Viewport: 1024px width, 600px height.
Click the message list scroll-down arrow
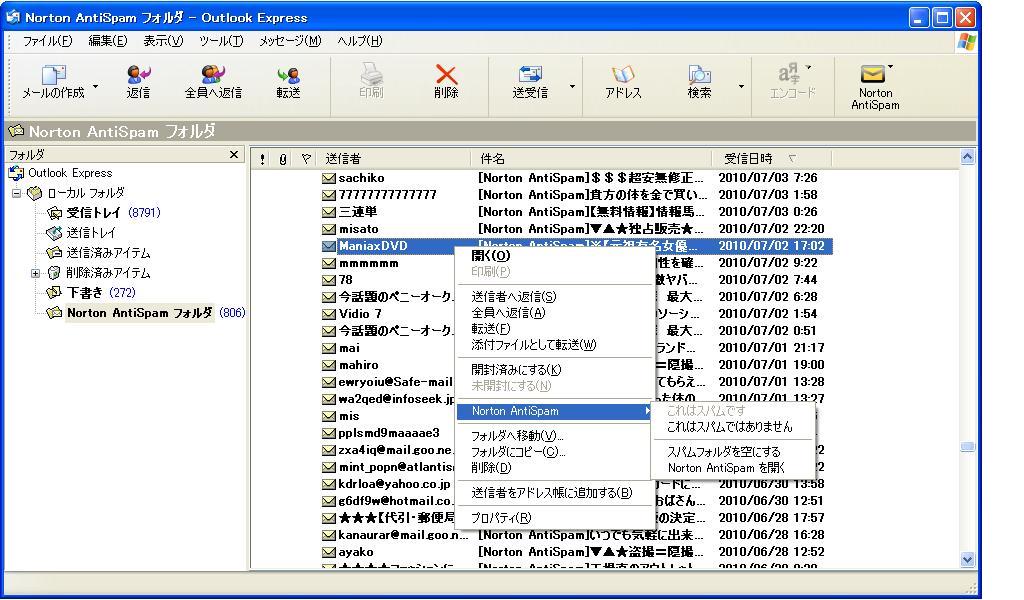(968, 560)
